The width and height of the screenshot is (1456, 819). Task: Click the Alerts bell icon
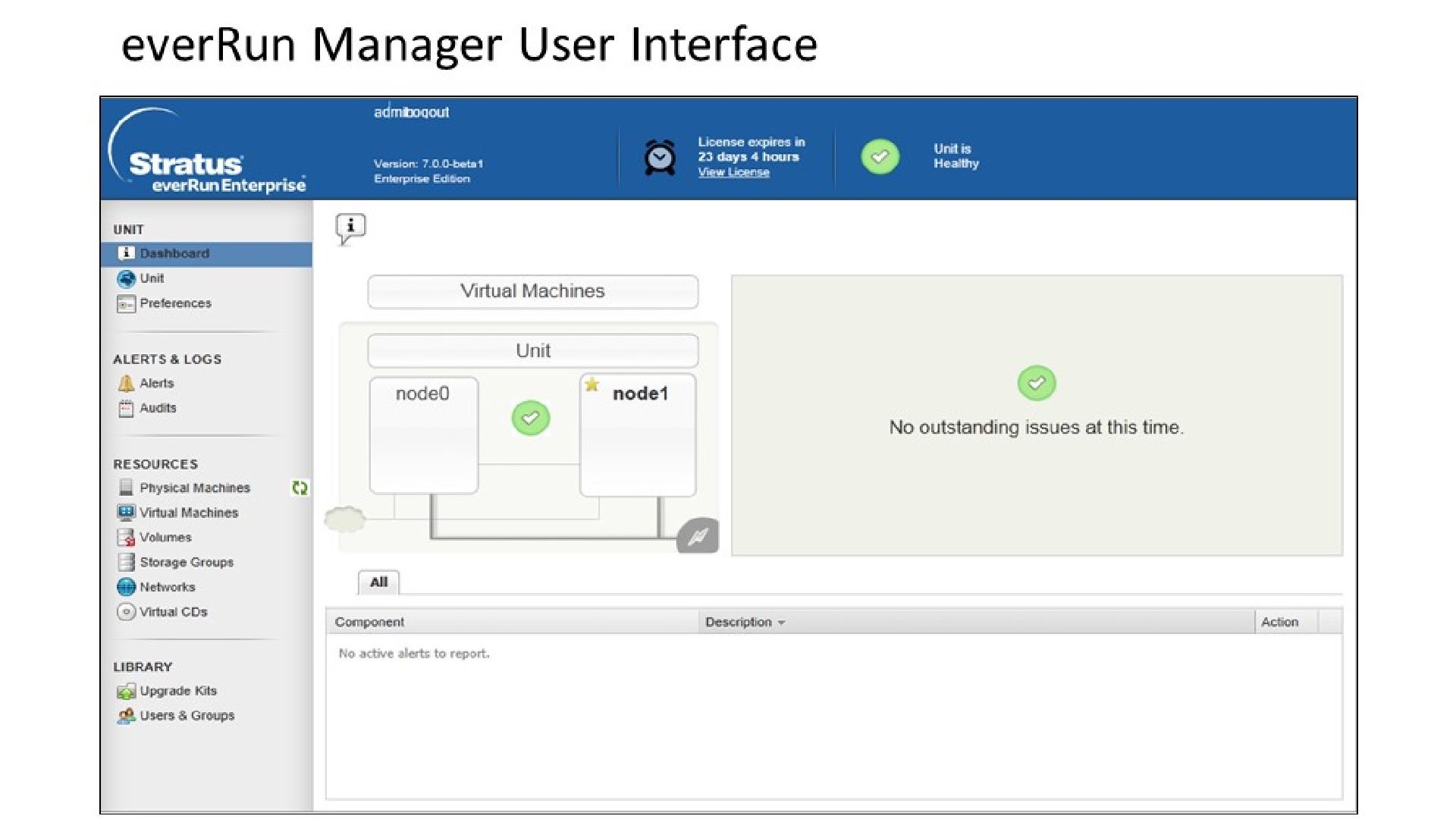(x=126, y=384)
